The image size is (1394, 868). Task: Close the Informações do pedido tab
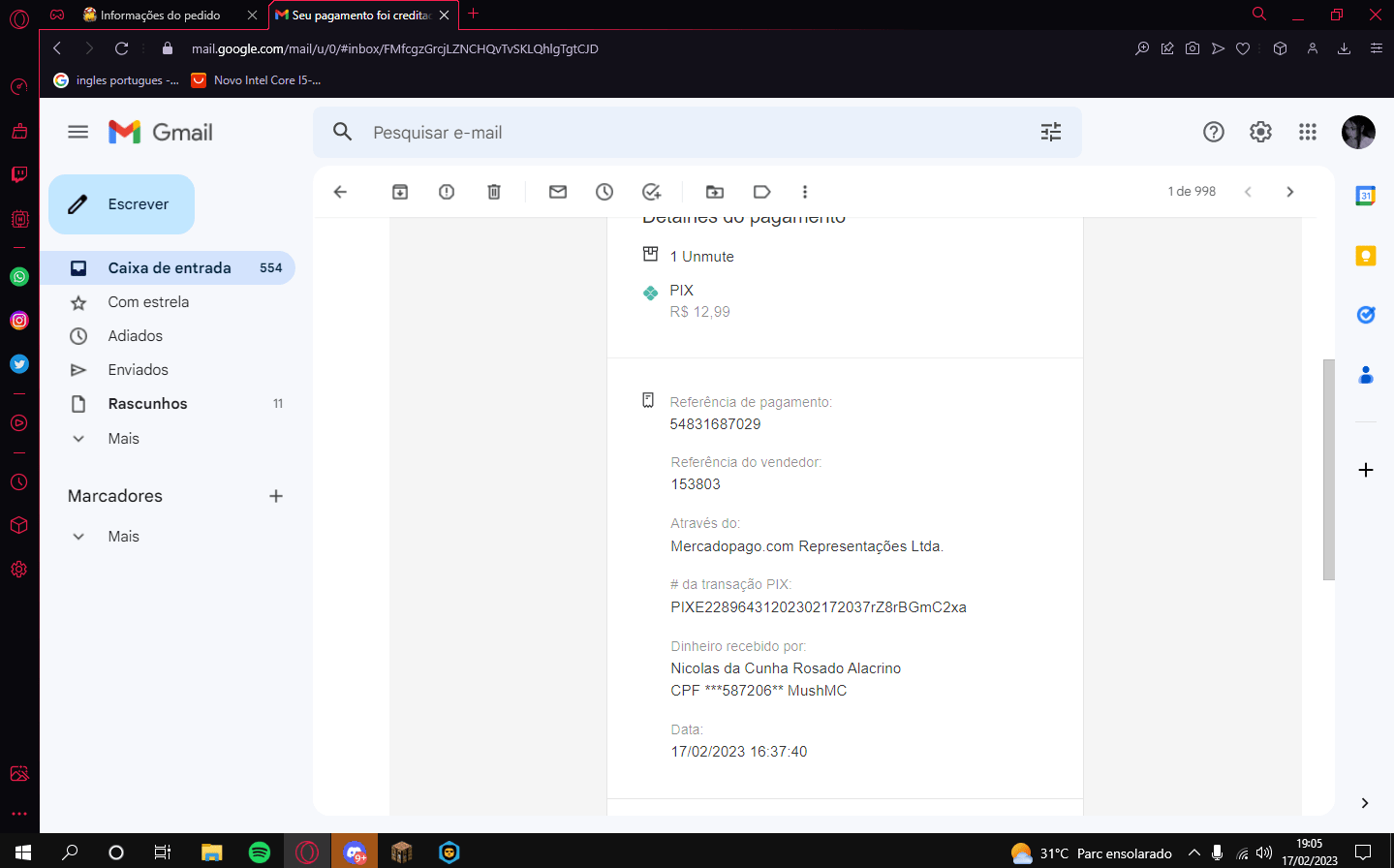coord(252,15)
